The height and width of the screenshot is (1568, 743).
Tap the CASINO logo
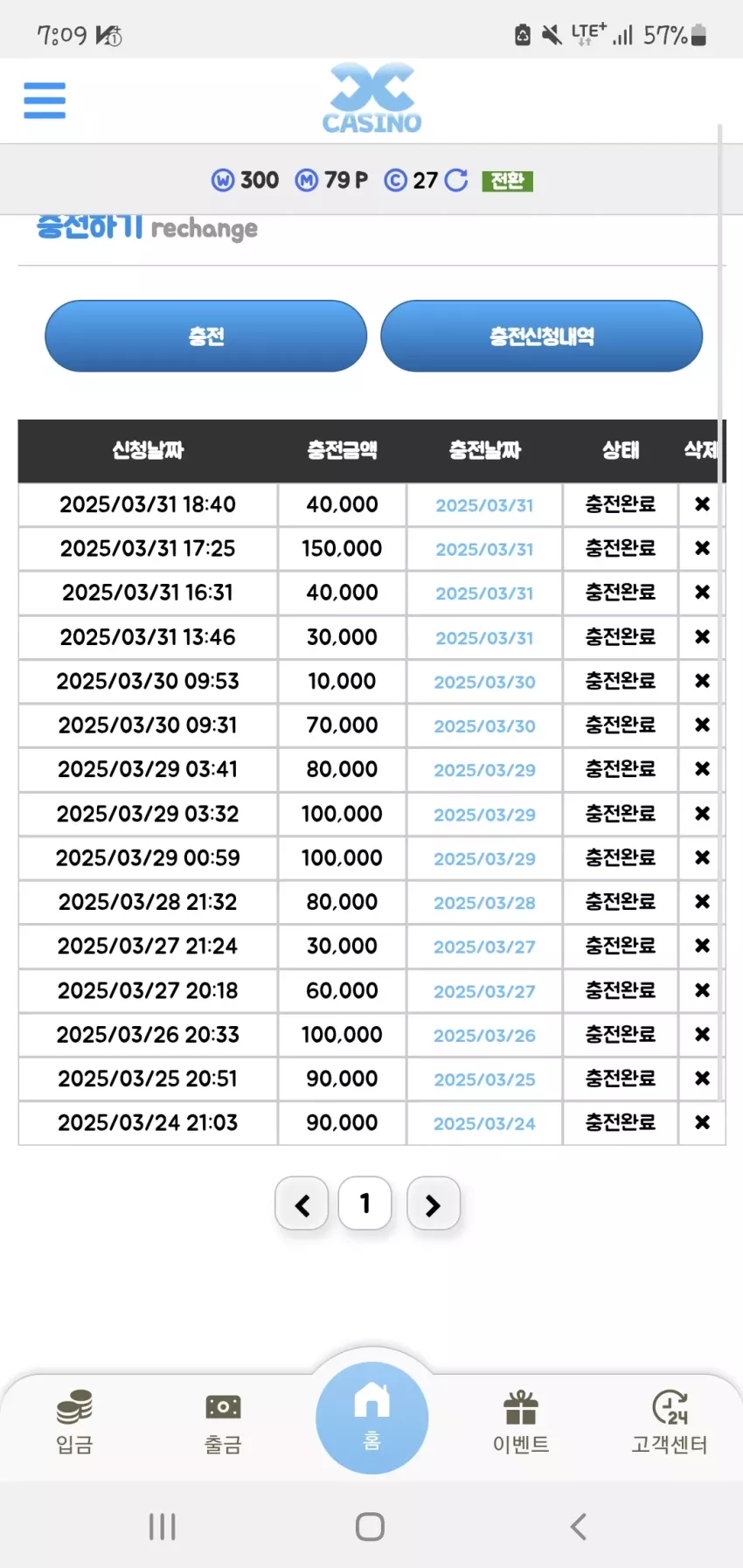pos(371,98)
